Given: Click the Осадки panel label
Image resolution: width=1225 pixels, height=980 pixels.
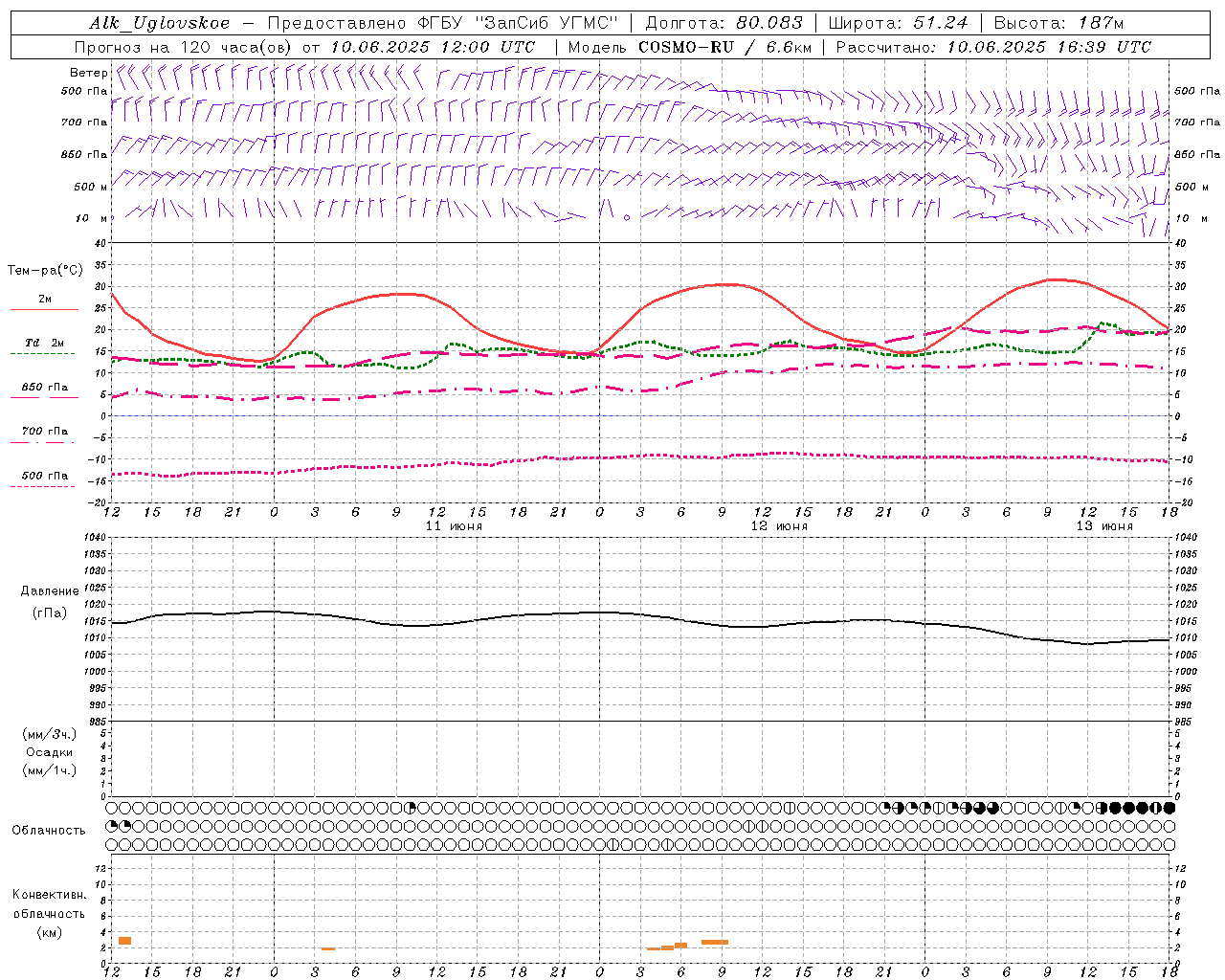Looking at the screenshot, I should [50, 752].
